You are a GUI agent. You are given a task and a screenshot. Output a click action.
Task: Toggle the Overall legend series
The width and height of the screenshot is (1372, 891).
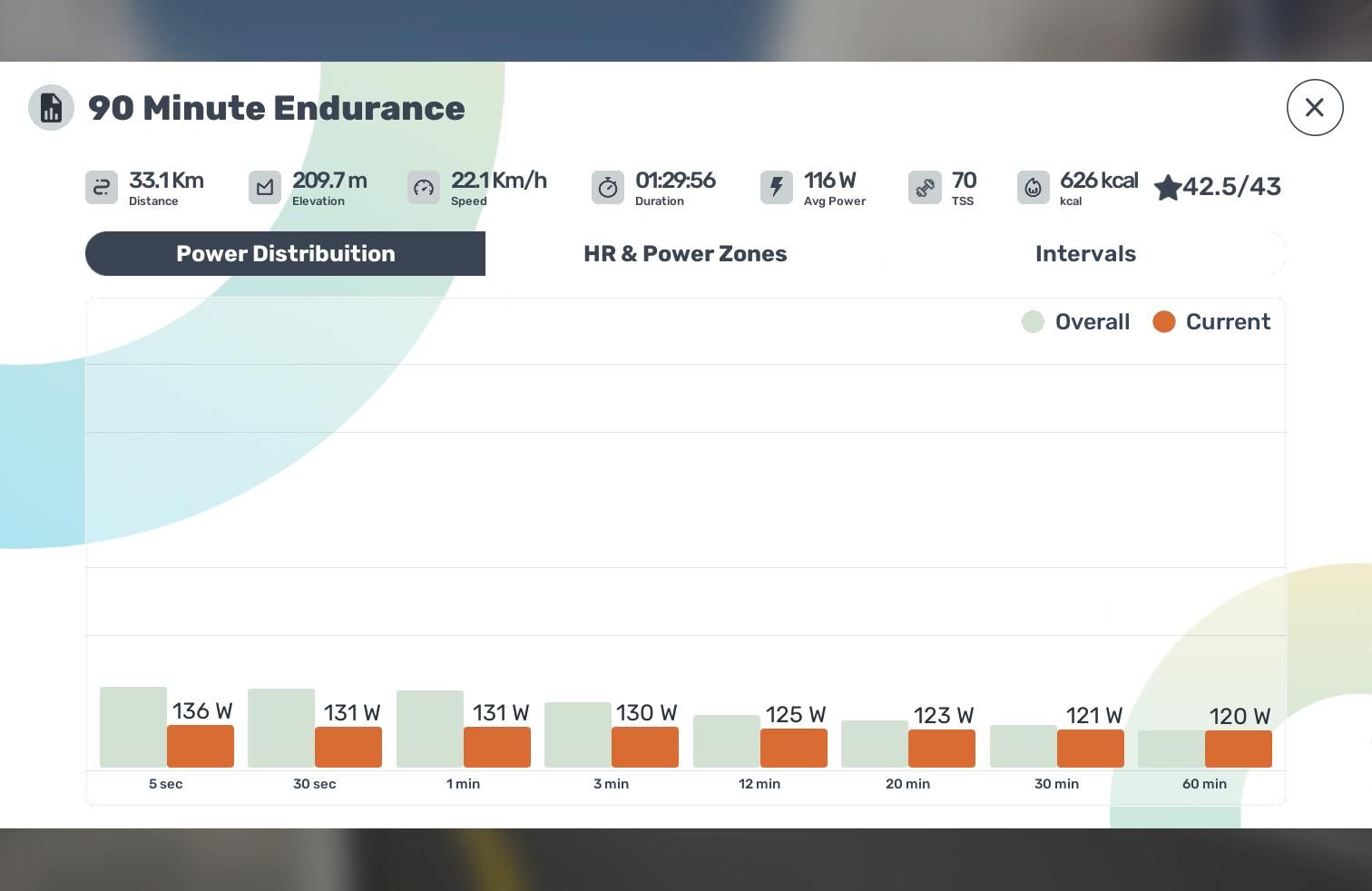[1076, 322]
